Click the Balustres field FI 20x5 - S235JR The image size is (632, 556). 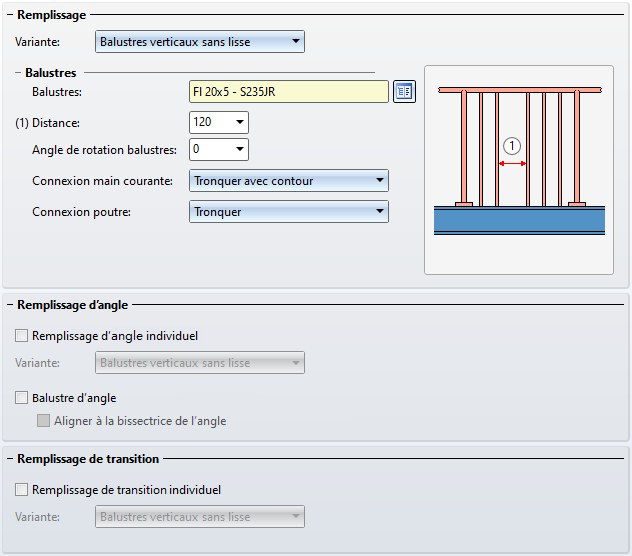(288, 91)
